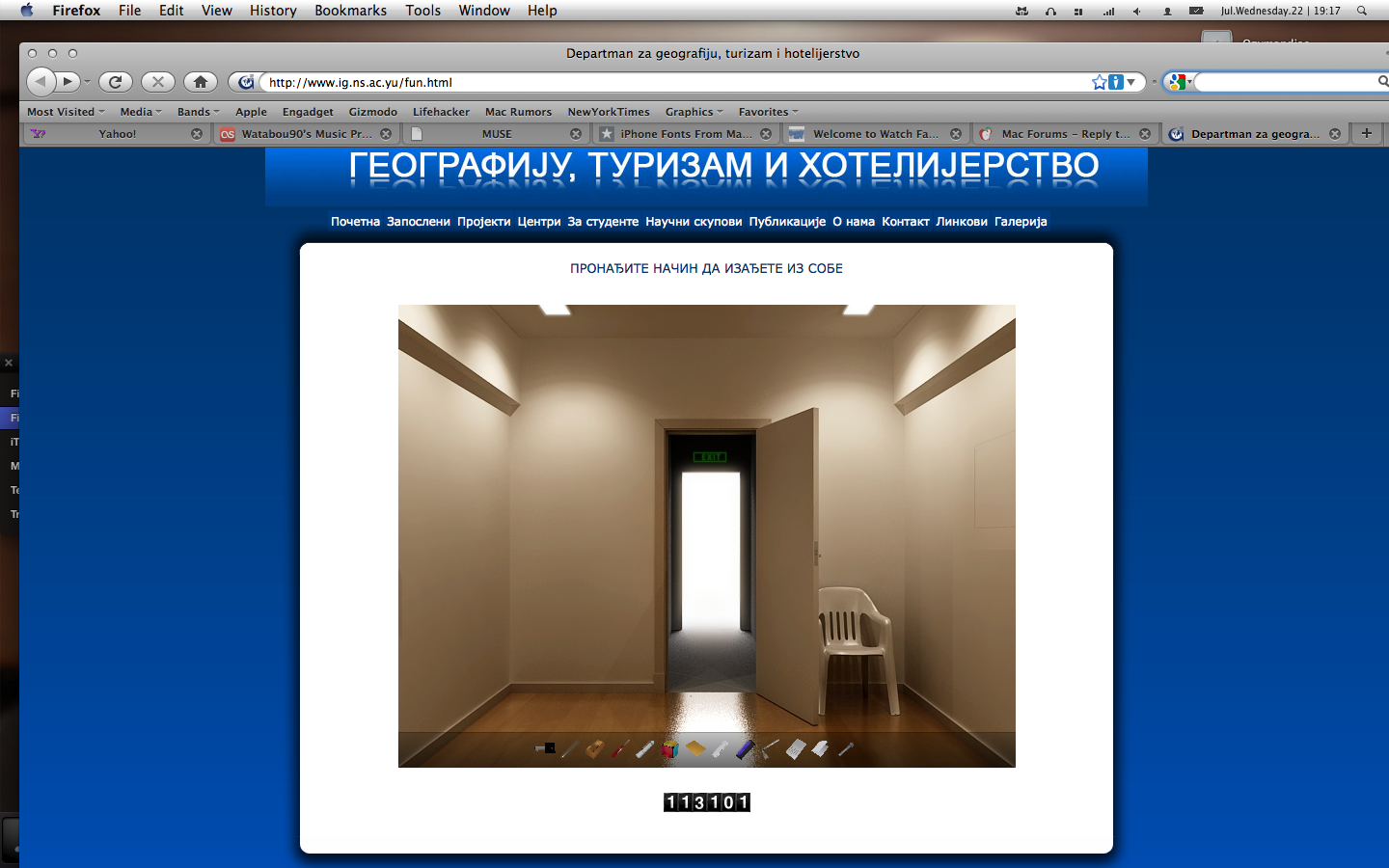Viewport: 1389px width, 868px height.
Task: Switch to iPhone Fonts From Mac tab
Action: (x=685, y=134)
